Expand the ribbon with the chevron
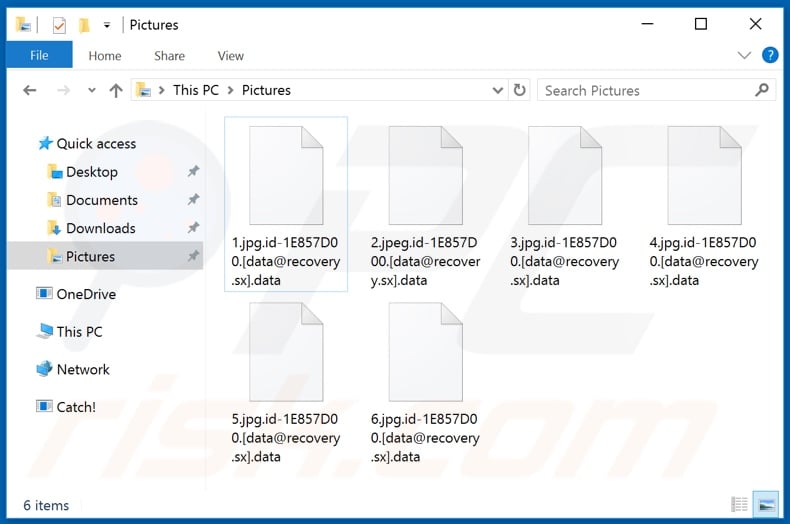The height and width of the screenshot is (524, 790). [744, 56]
